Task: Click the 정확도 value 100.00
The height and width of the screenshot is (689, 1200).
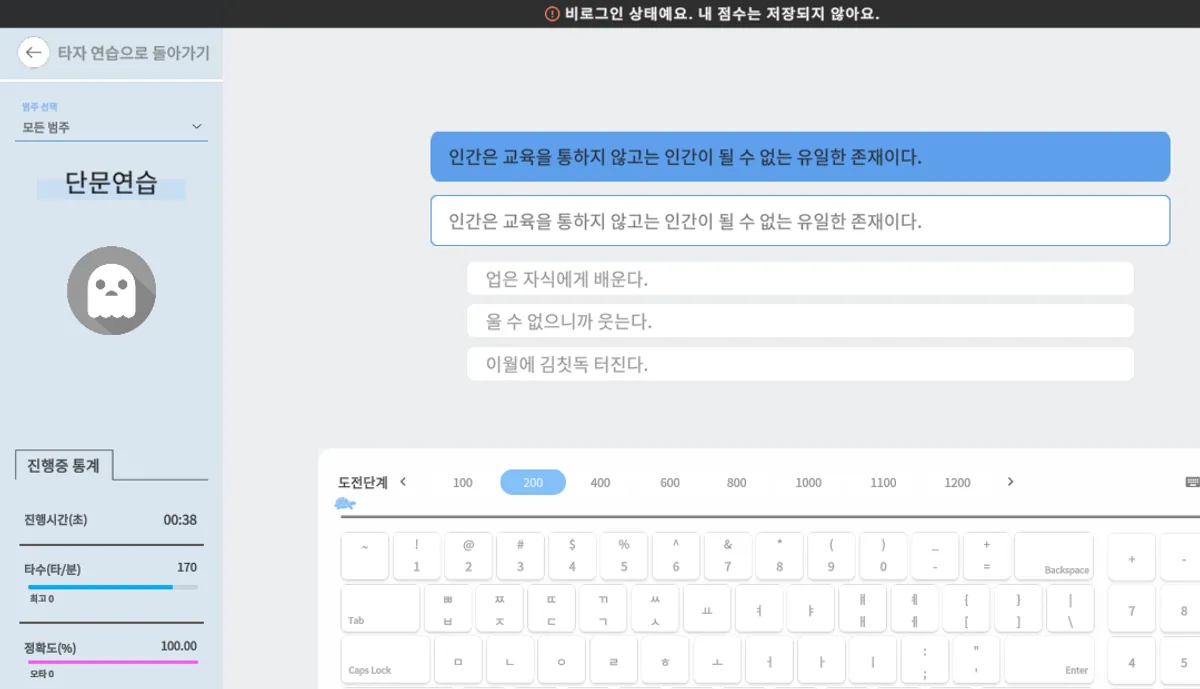Action: [179, 646]
